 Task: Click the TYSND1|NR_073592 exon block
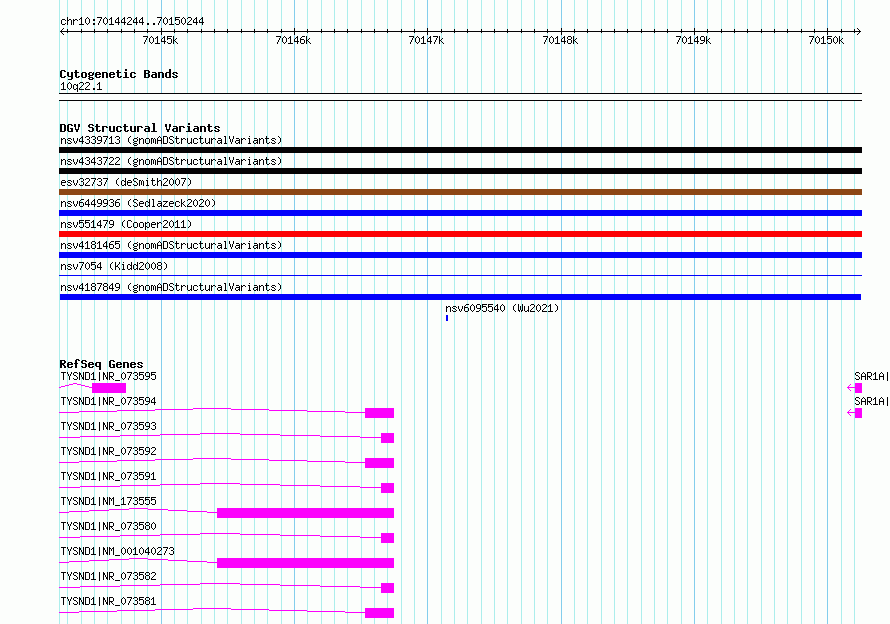pyautogui.click(x=379, y=463)
